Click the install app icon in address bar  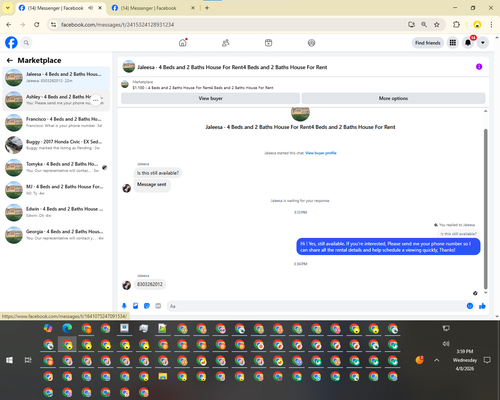click(411, 25)
